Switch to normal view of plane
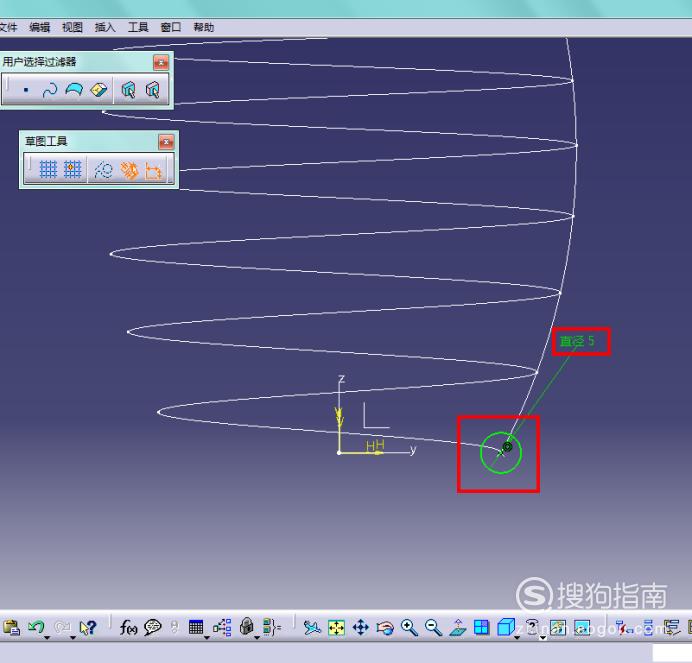Image resolution: width=692 pixels, height=663 pixels. [x=458, y=628]
